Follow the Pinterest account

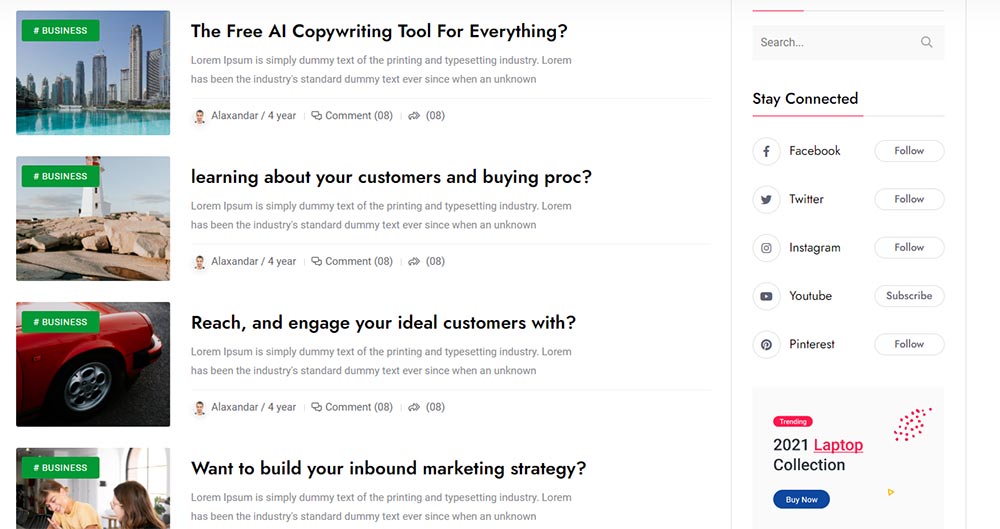[x=909, y=344]
